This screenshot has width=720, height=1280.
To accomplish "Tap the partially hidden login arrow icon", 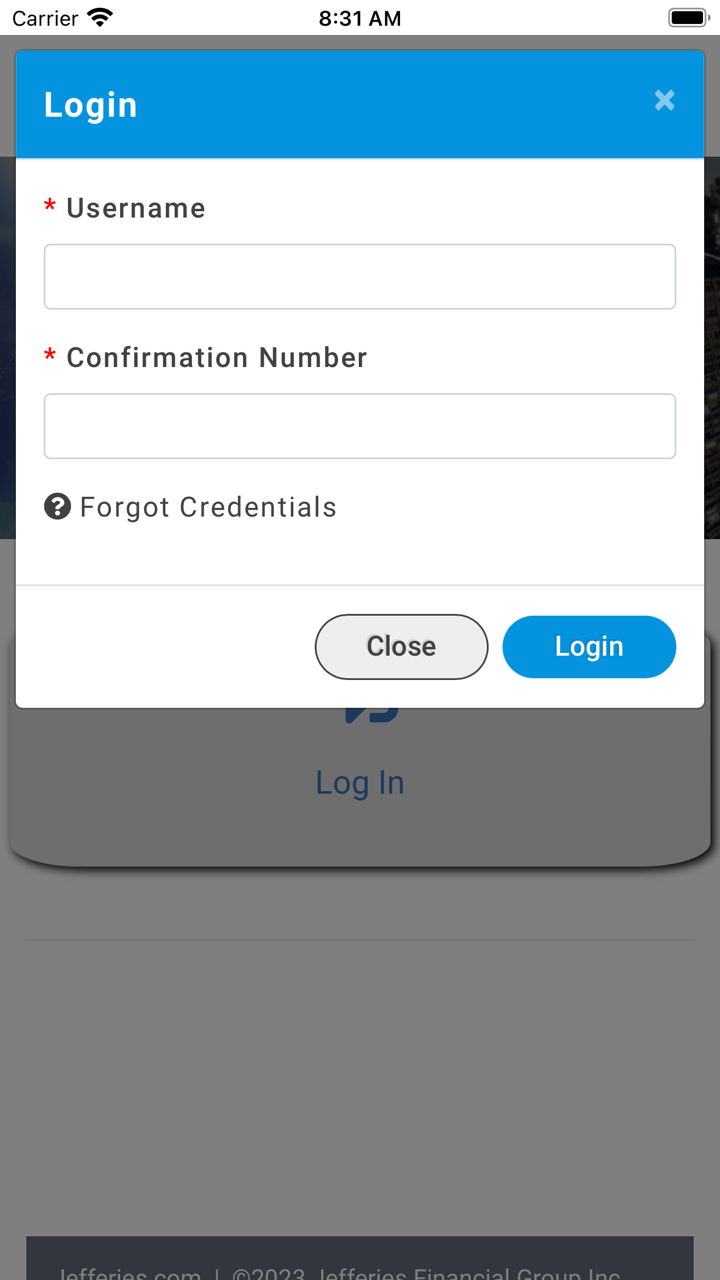I will 372,714.
